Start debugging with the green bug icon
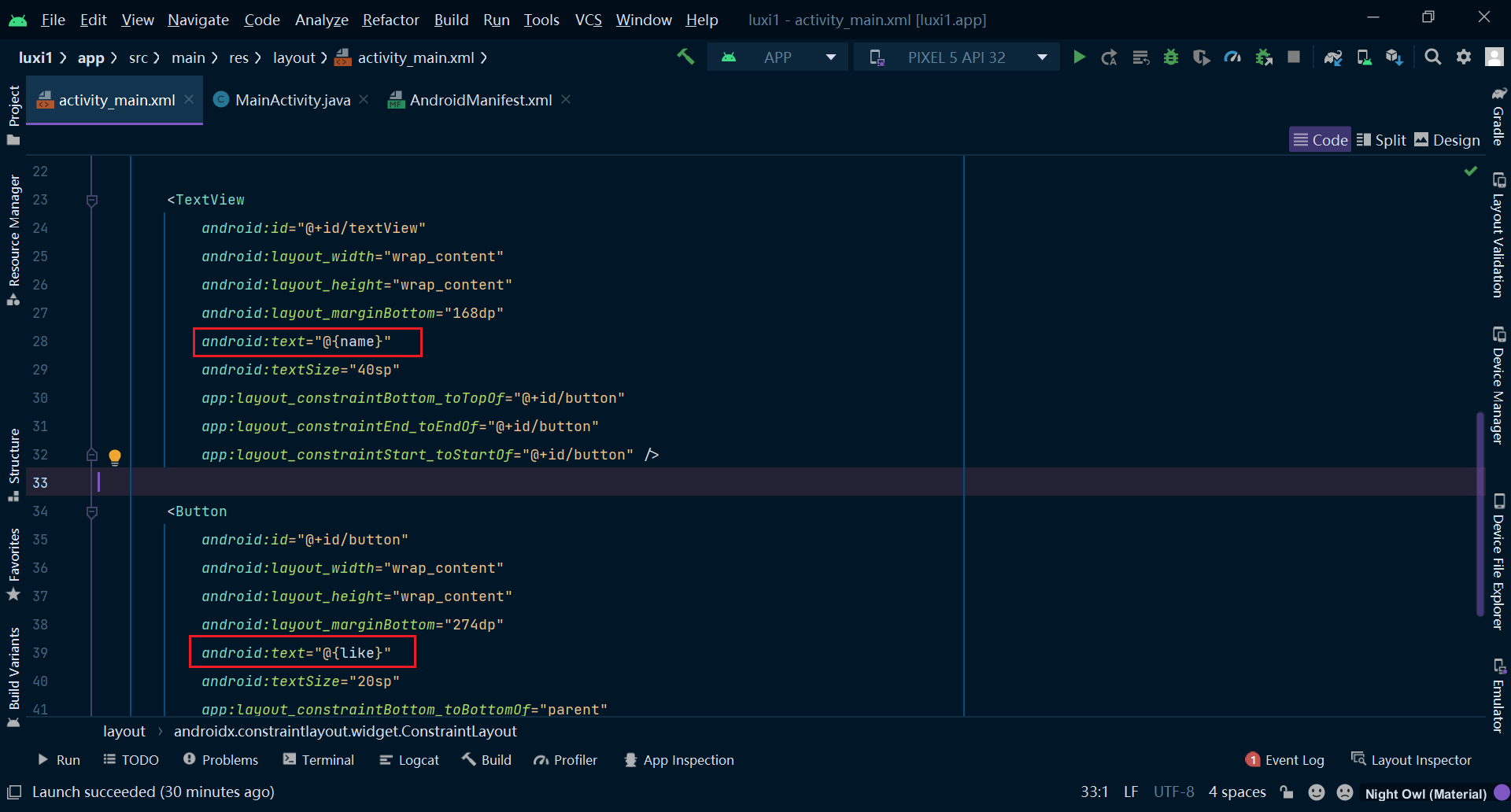The width and height of the screenshot is (1511, 812). tap(1171, 57)
